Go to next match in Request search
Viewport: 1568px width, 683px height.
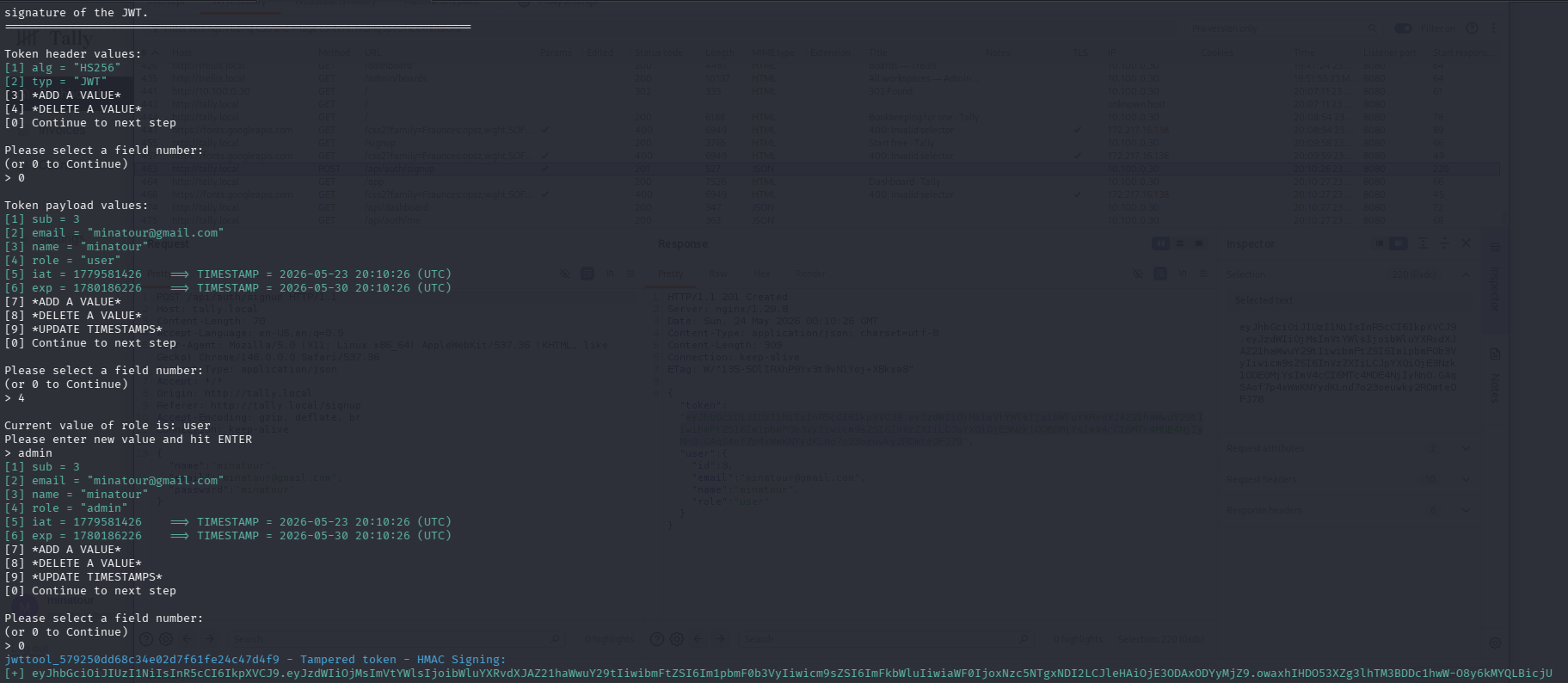pyautogui.click(x=209, y=639)
